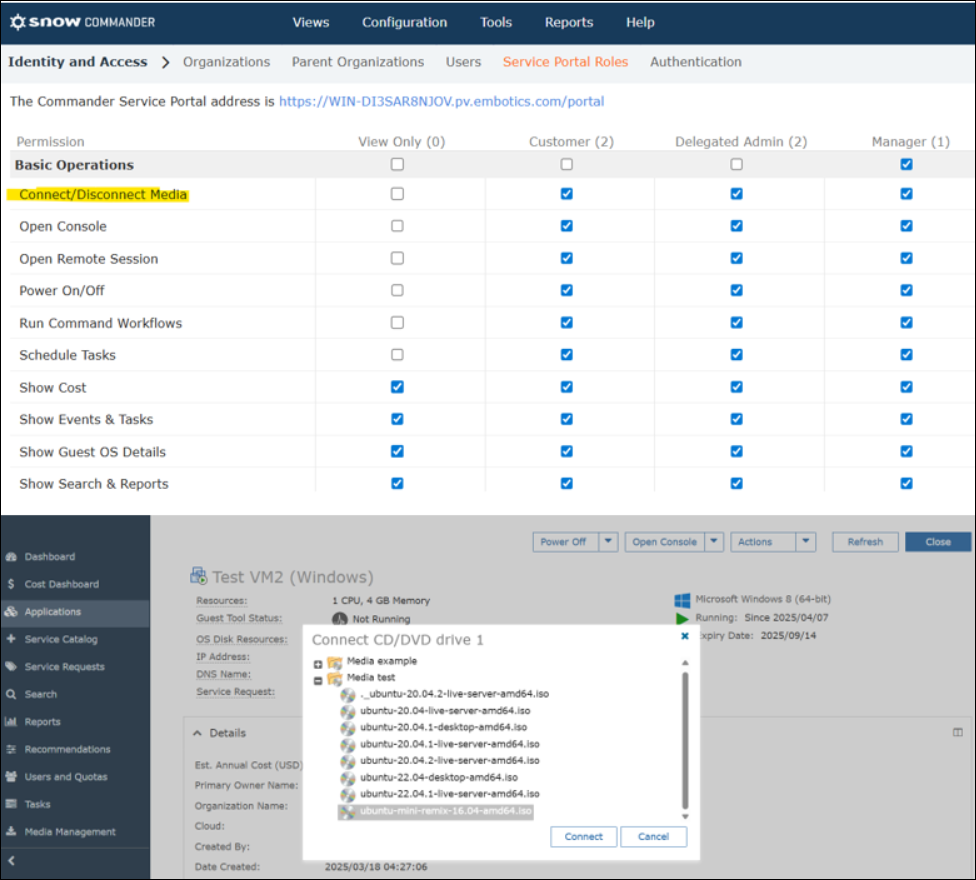
Task: Uncheck Schedule Tasks for Customer role
Action: [x=566, y=355]
